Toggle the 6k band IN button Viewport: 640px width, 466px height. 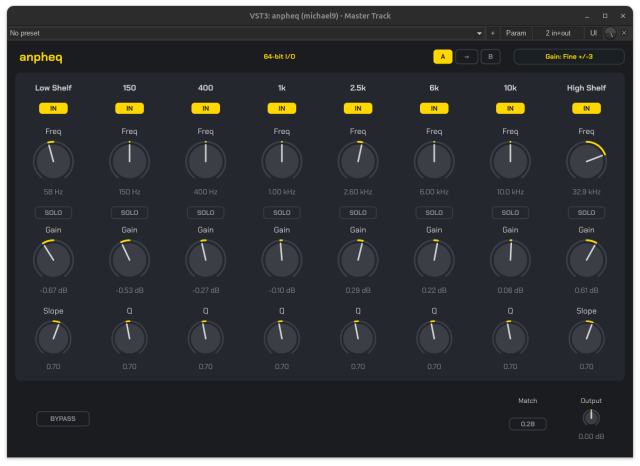[434, 109]
